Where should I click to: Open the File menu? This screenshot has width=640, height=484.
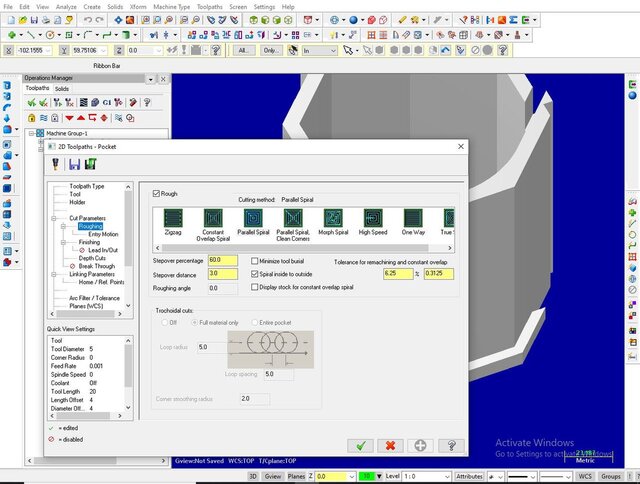tap(8, 7)
